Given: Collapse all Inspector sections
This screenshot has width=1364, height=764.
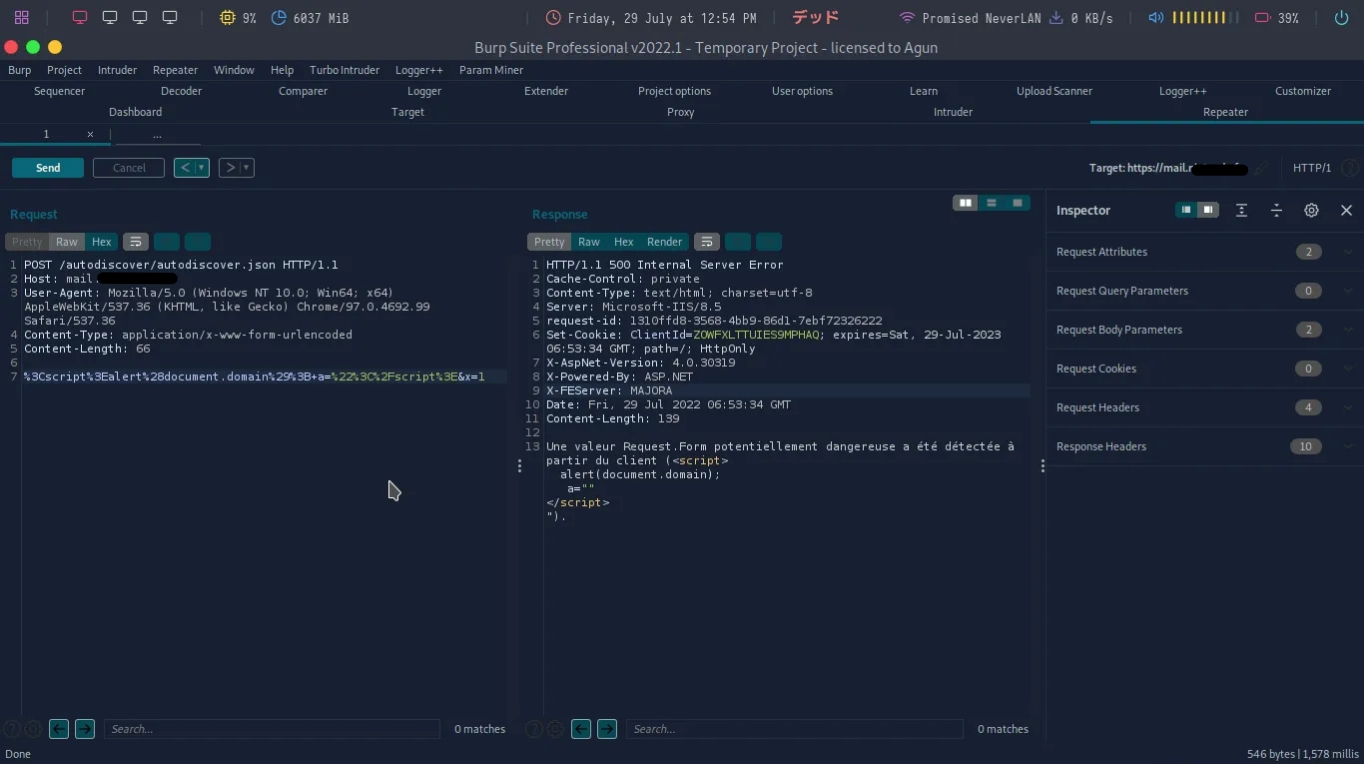Looking at the screenshot, I should [1276, 210].
